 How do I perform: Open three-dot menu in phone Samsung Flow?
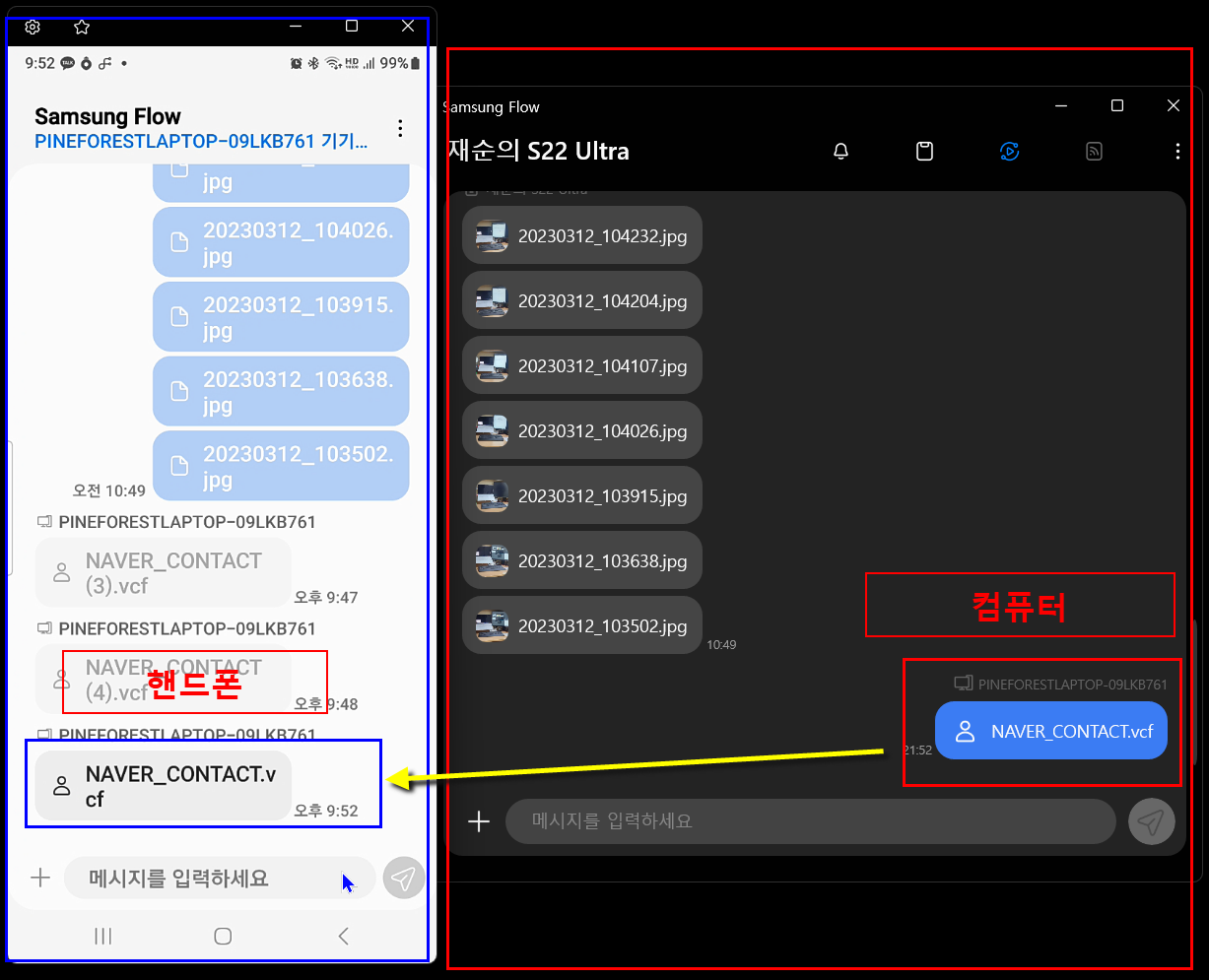pos(400,128)
